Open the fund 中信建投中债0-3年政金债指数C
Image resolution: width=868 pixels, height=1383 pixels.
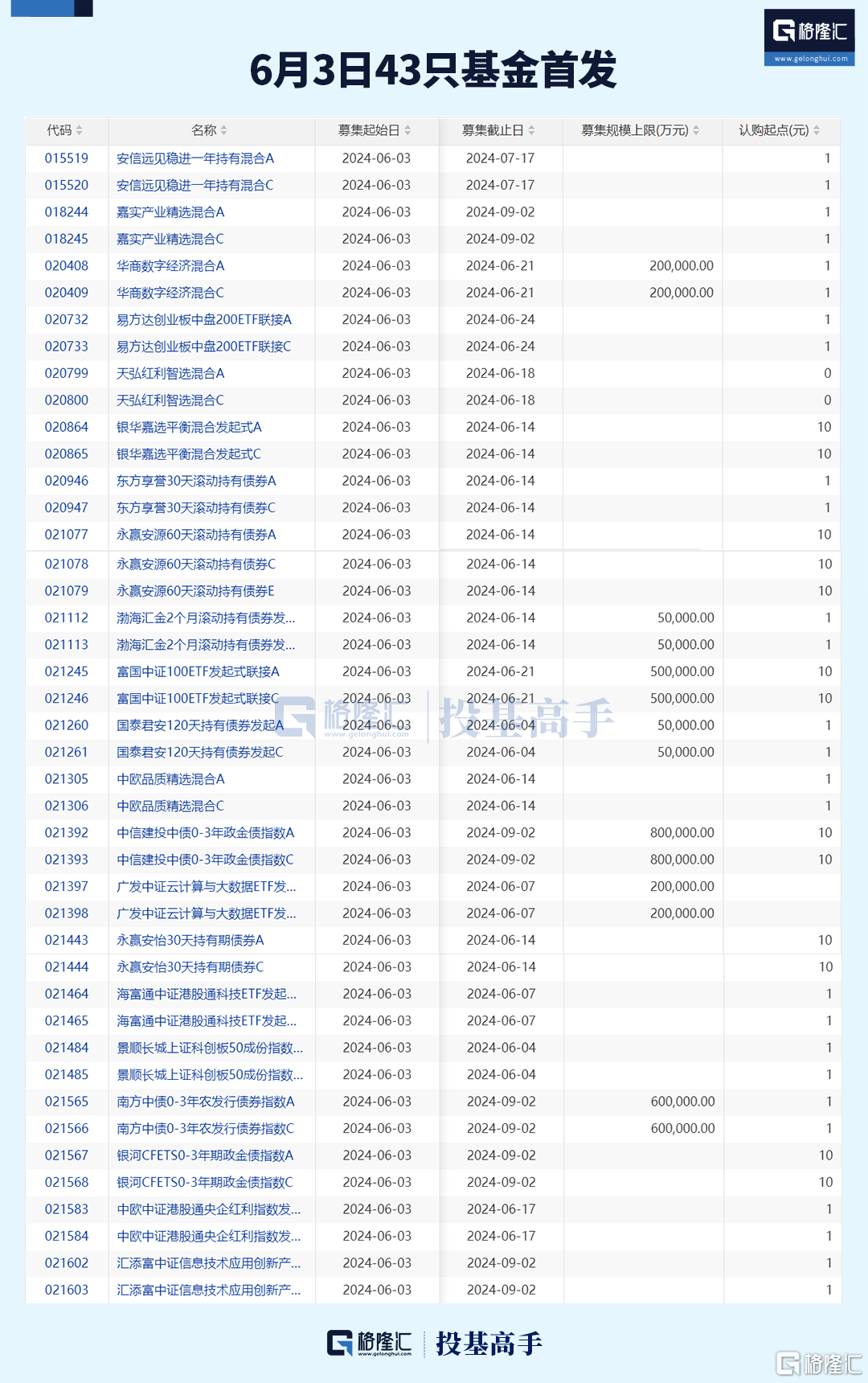pos(206,860)
